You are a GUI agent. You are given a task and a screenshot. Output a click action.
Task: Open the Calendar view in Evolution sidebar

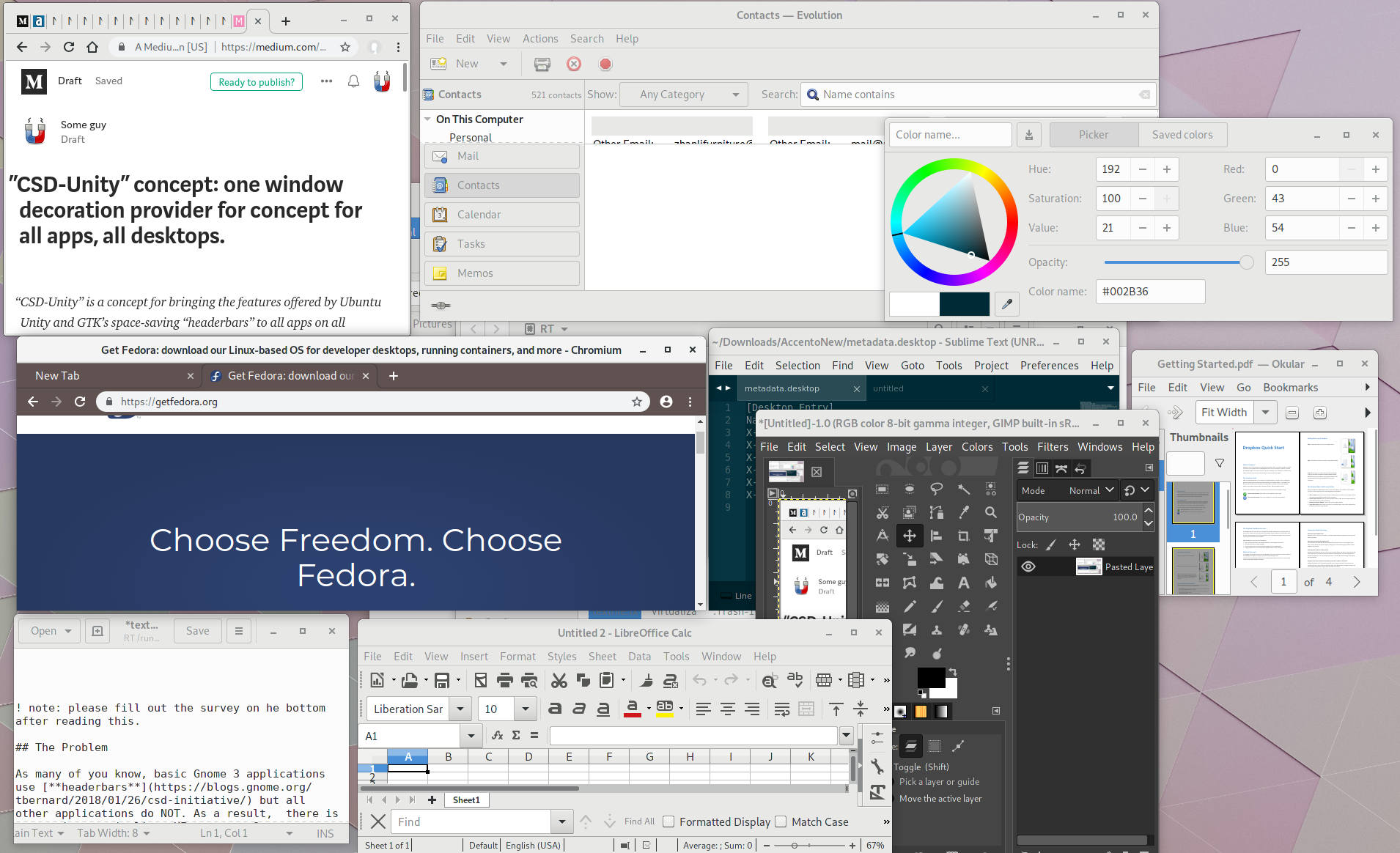tap(502, 215)
